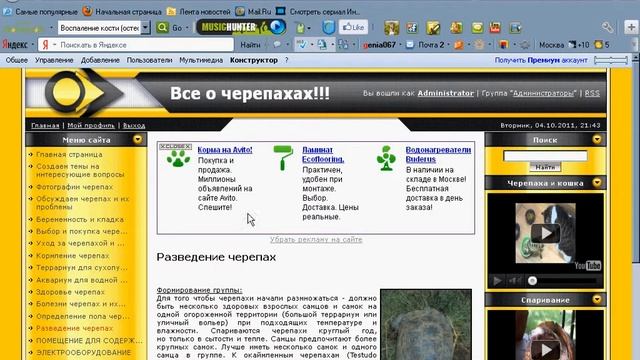Image resolution: width=640 pixels, height=360 pixels.
Task: Open Мой профиль link
Action: [x=91, y=125]
